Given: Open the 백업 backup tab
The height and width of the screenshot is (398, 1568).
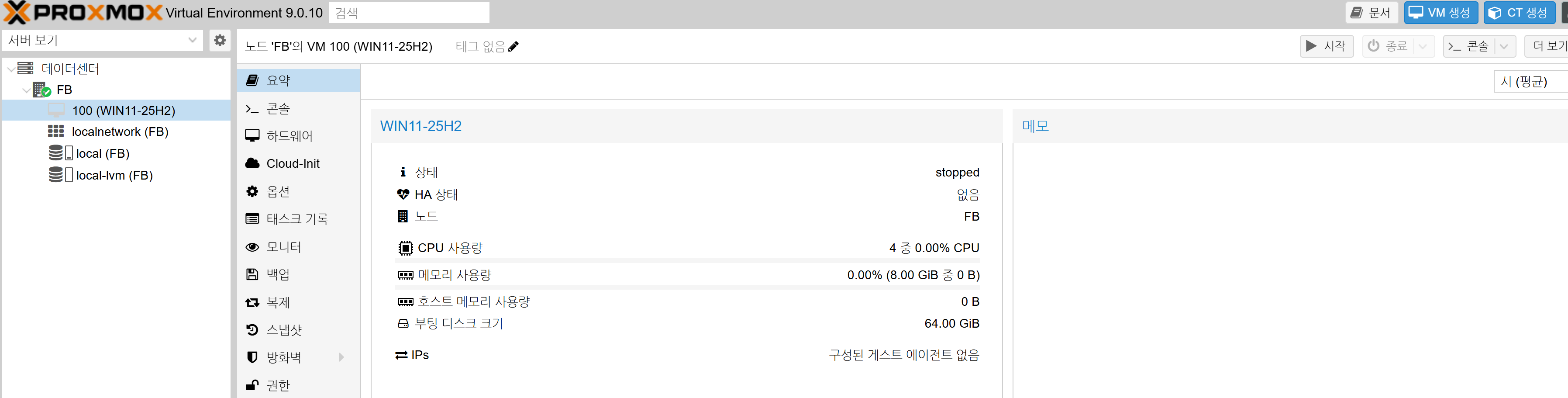Looking at the screenshot, I should click(298, 274).
